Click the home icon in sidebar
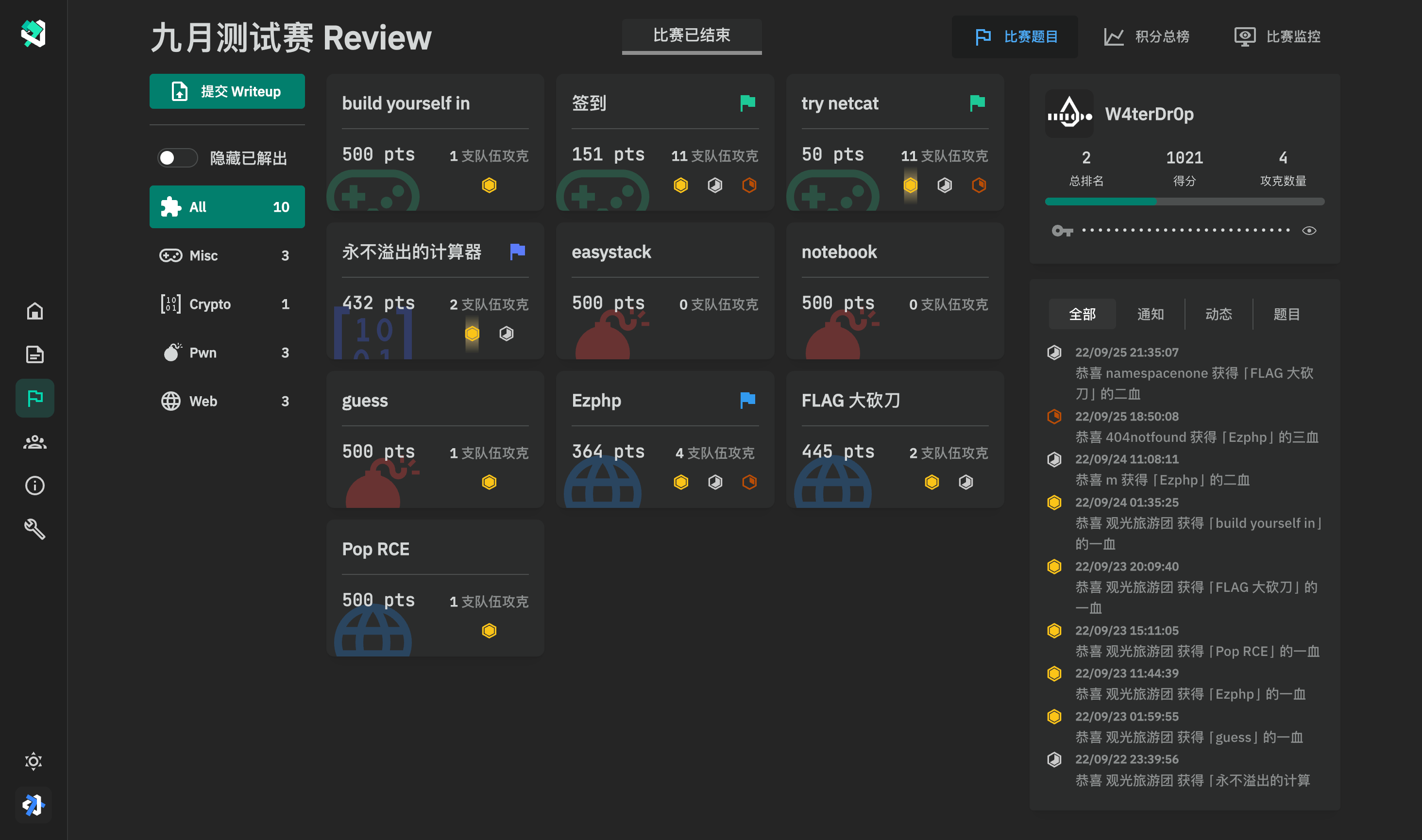Image resolution: width=1422 pixels, height=840 pixels. point(34,311)
